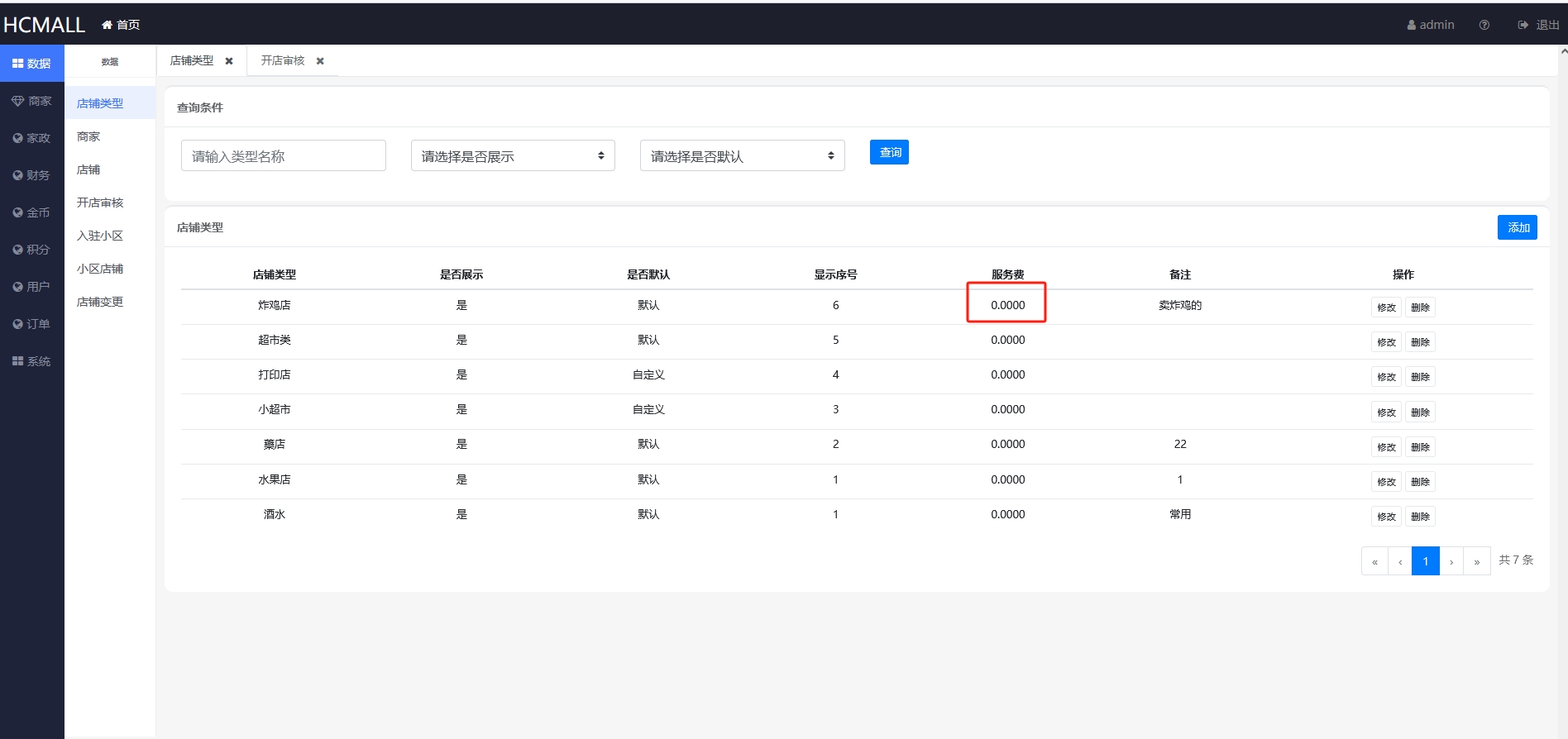Click the blue 查询 button
1568x739 pixels.
coord(889,152)
